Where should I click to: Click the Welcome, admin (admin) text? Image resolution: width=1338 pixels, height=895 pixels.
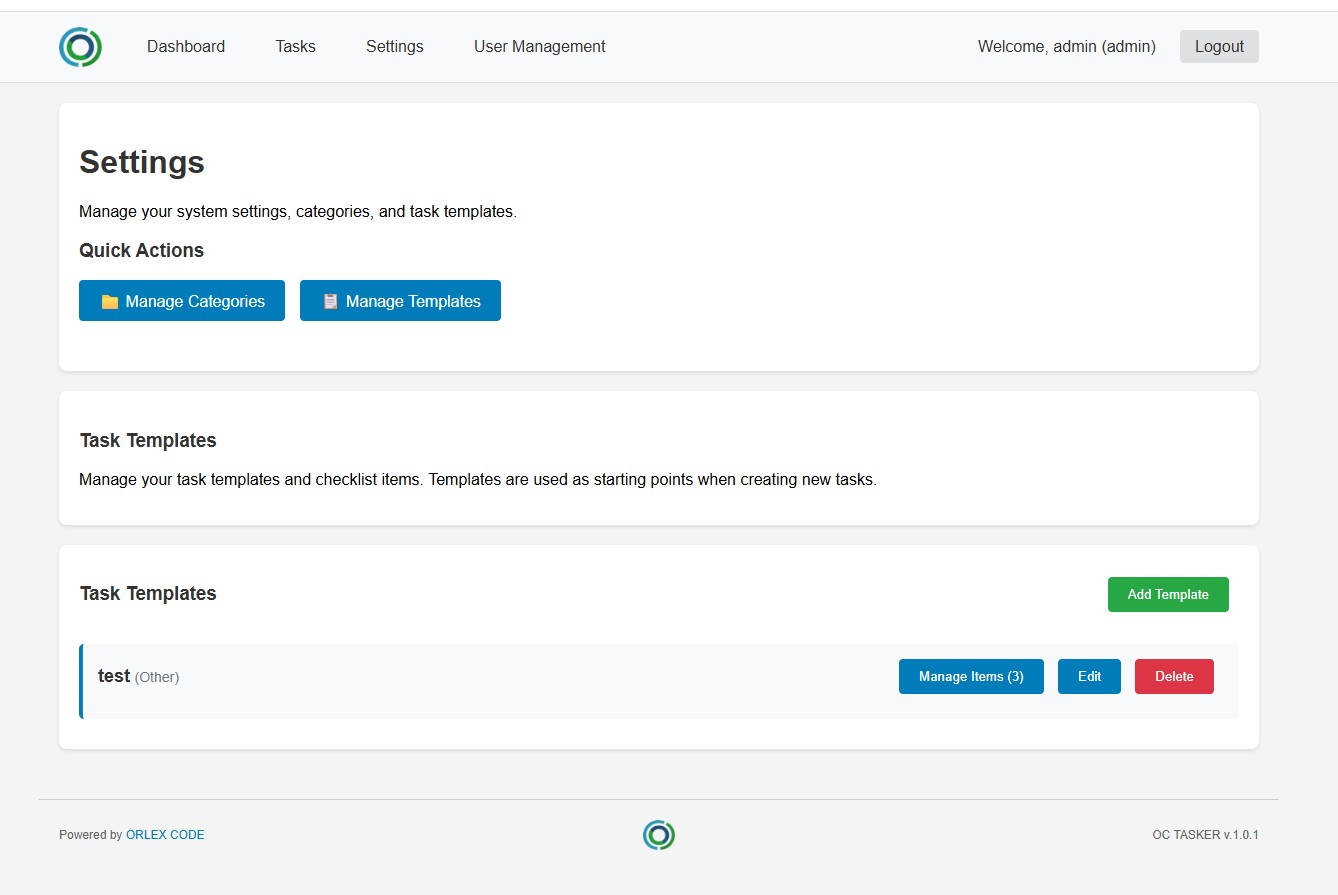click(1066, 47)
